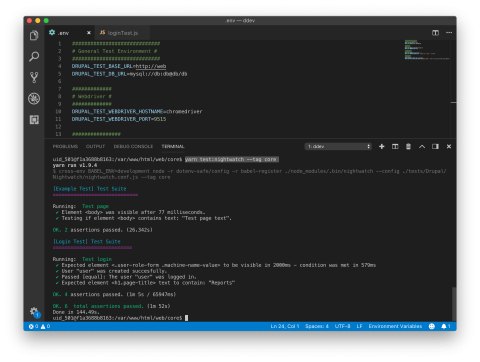The width and height of the screenshot is (480, 362).
Task: Split the terminal pane
Action: click(395, 146)
